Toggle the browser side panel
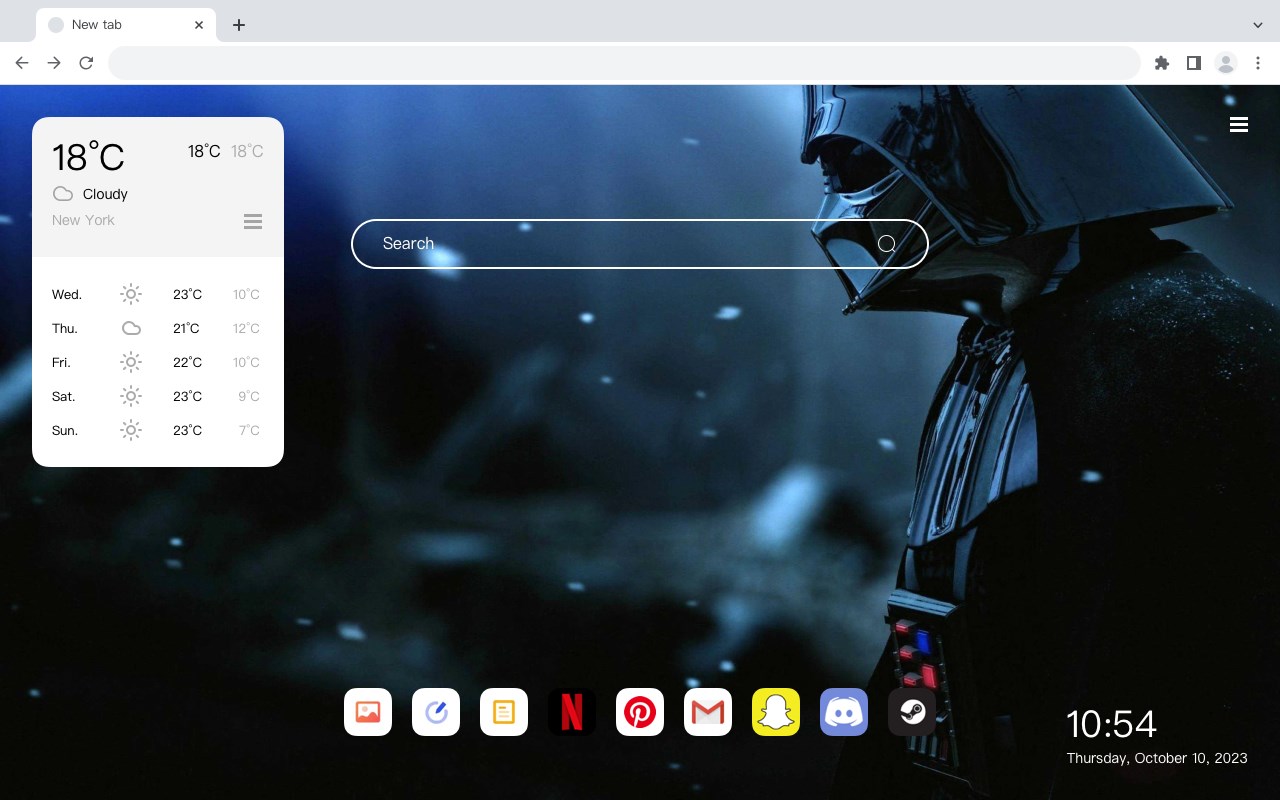This screenshot has height=800, width=1280. tap(1194, 63)
